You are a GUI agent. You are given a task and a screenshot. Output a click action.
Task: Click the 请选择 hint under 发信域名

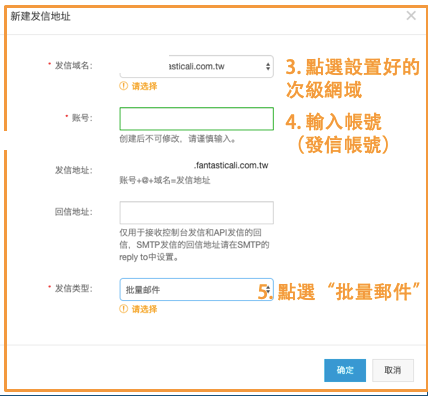(x=144, y=86)
